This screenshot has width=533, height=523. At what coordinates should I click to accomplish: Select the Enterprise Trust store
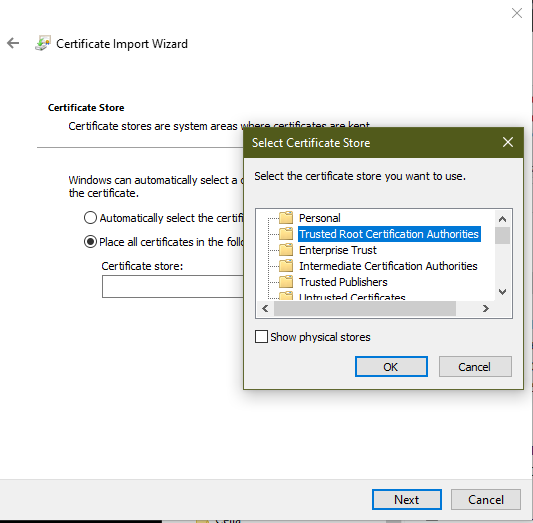[x=338, y=250]
